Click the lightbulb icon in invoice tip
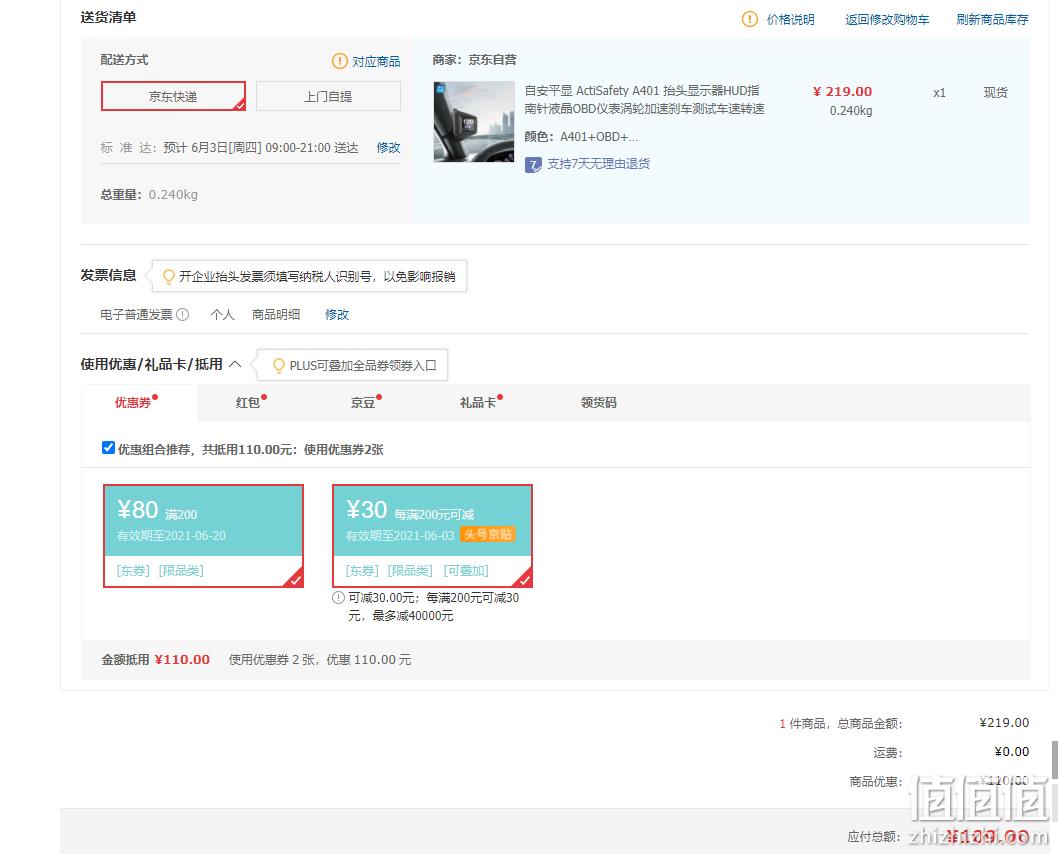Image resolution: width=1058 pixels, height=854 pixels. point(169,277)
